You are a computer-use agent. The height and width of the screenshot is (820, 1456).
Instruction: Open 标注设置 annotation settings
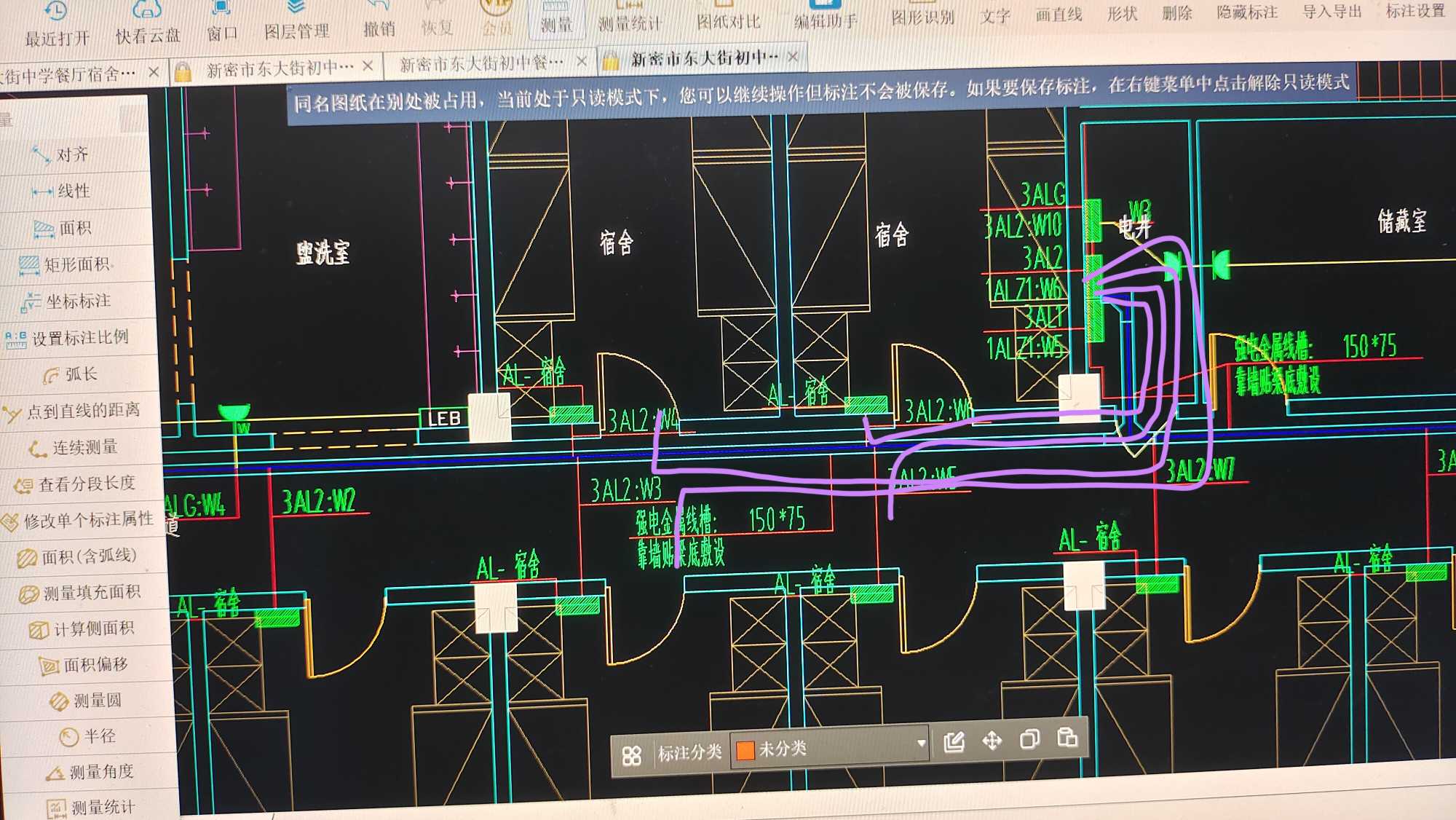click(1415, 9)
